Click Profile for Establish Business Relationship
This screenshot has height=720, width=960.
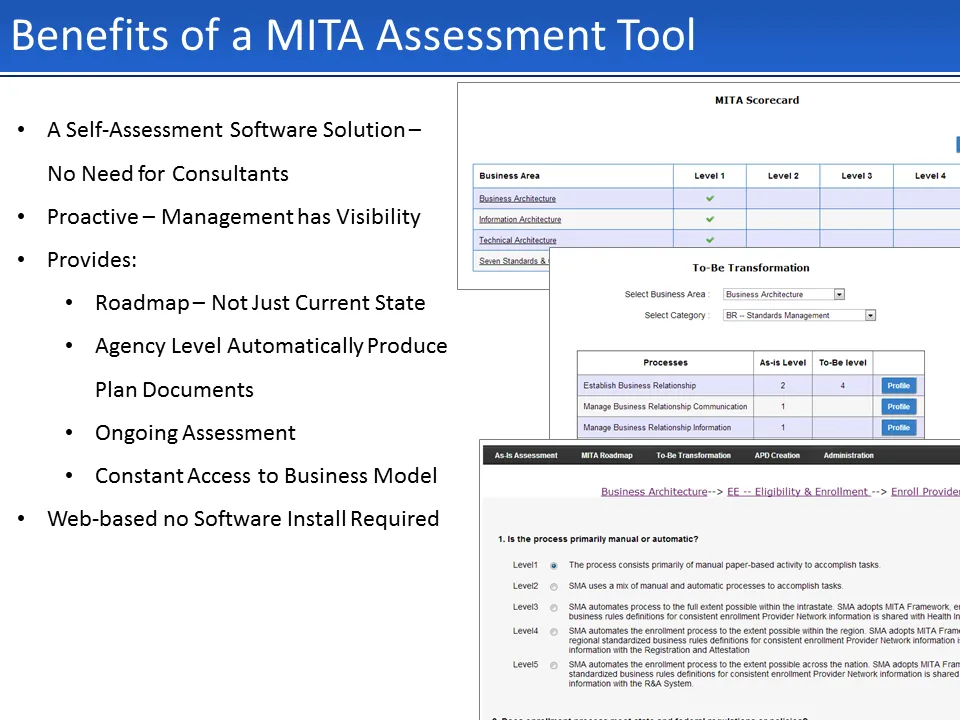tap(899, 386)
